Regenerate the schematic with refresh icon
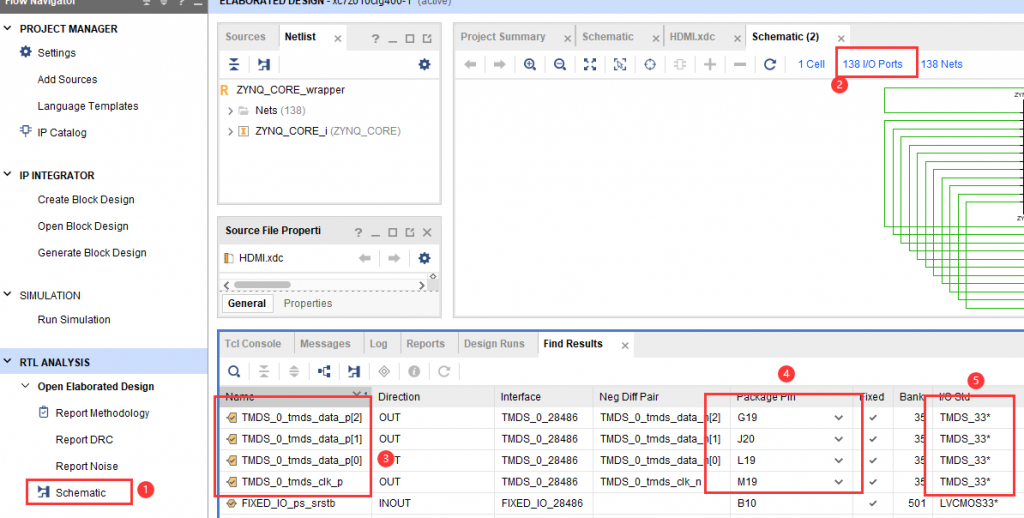1024x518 pixels. pos(770,64)
